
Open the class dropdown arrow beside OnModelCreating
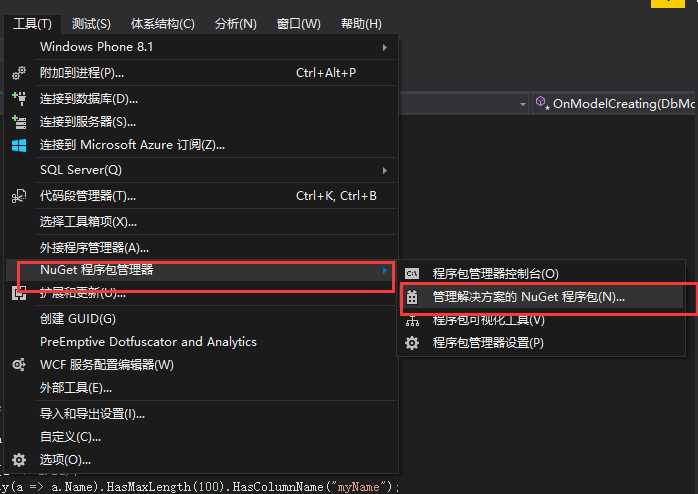coord(523,104)
